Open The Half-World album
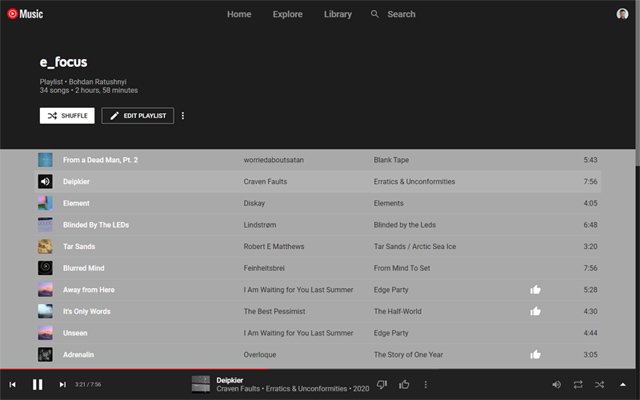The image size is (640, 400). tap(398, 311)
